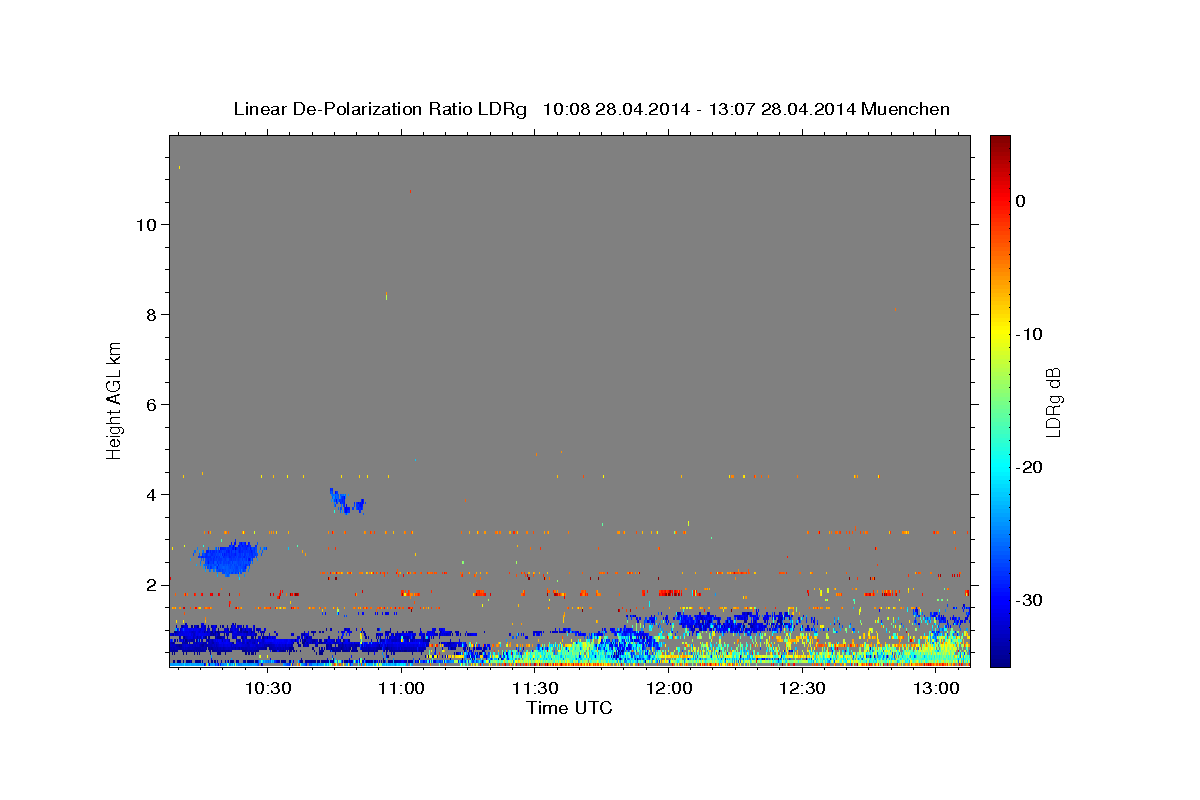Viewport: 1200px width, 800px height.
Task: Click the colorbar value label -10
Action: coord(1029,334)
